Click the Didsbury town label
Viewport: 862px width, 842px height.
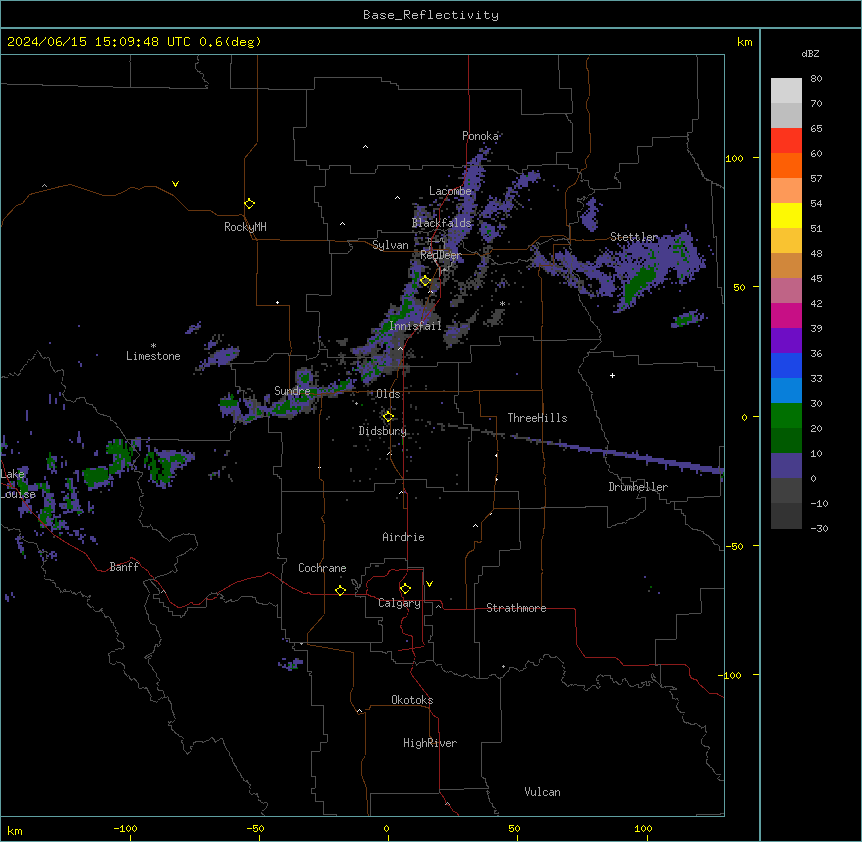383,431
